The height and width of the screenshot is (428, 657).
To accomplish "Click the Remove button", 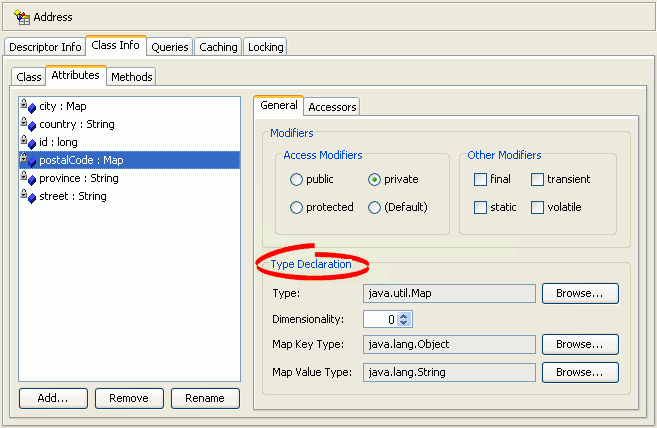I will point(129,398).
